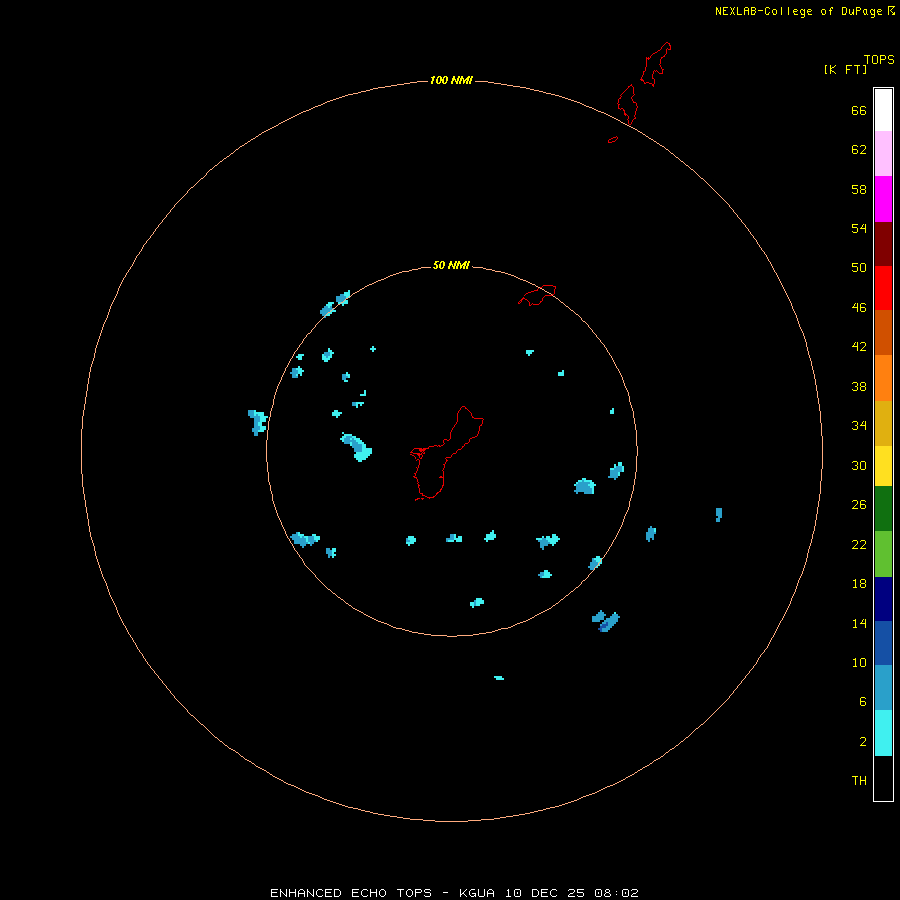Click the 100 NMI range ring label
The image size is (900, 900).
pyautogui.click(x=451, y=80)
